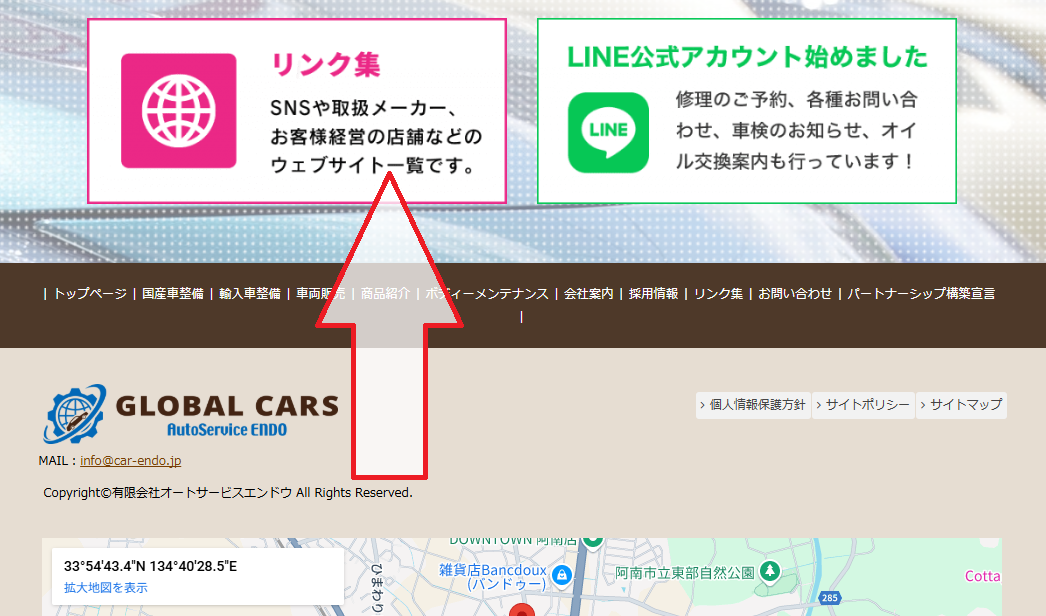
Task: Click the green DOWNTOWN 阿南店 map marker
Action: coord(592,541)
